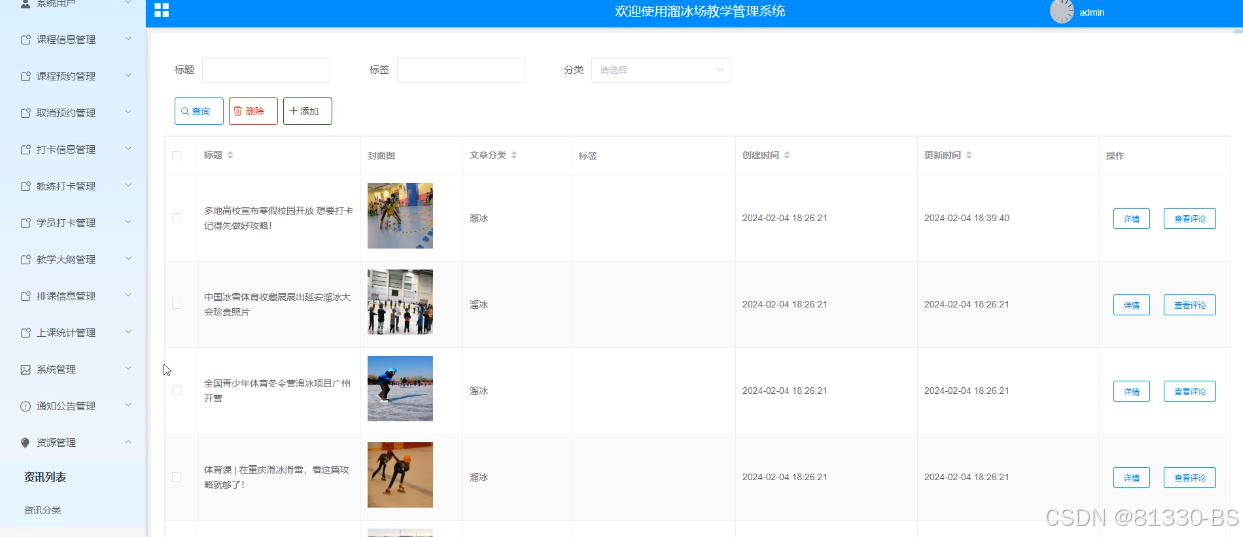1243x537 pixels.
Task: Open the cover image of 全国青少年体育冬令营 row
Action: click(x=400, y=389)
